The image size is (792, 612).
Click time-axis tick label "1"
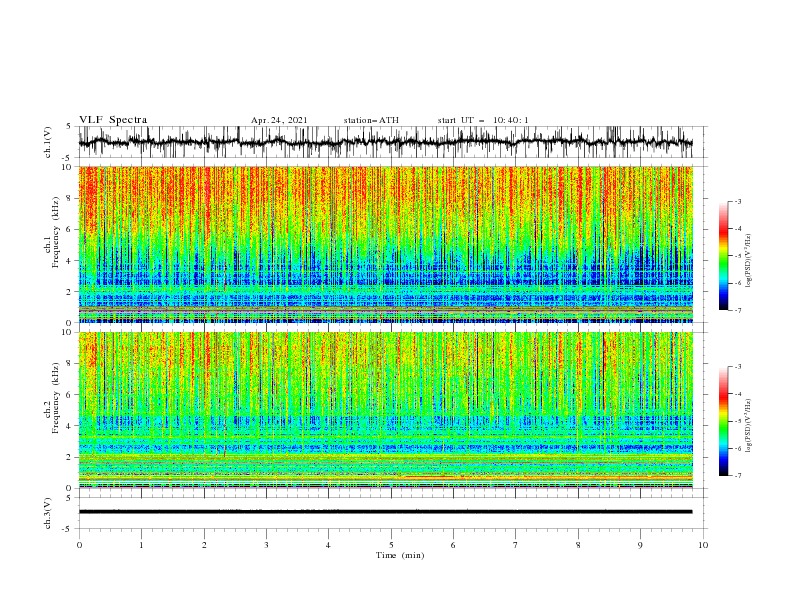141,545
